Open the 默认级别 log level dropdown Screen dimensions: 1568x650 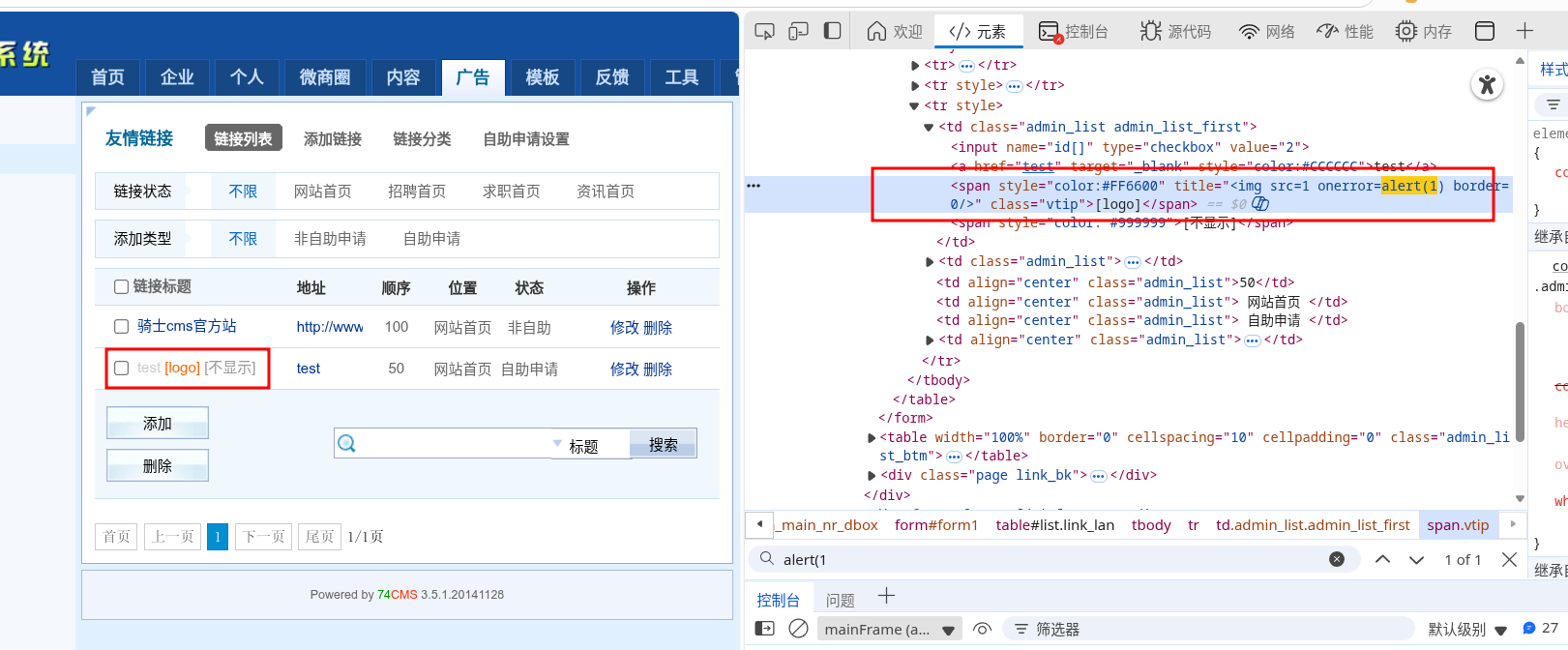1468,629
